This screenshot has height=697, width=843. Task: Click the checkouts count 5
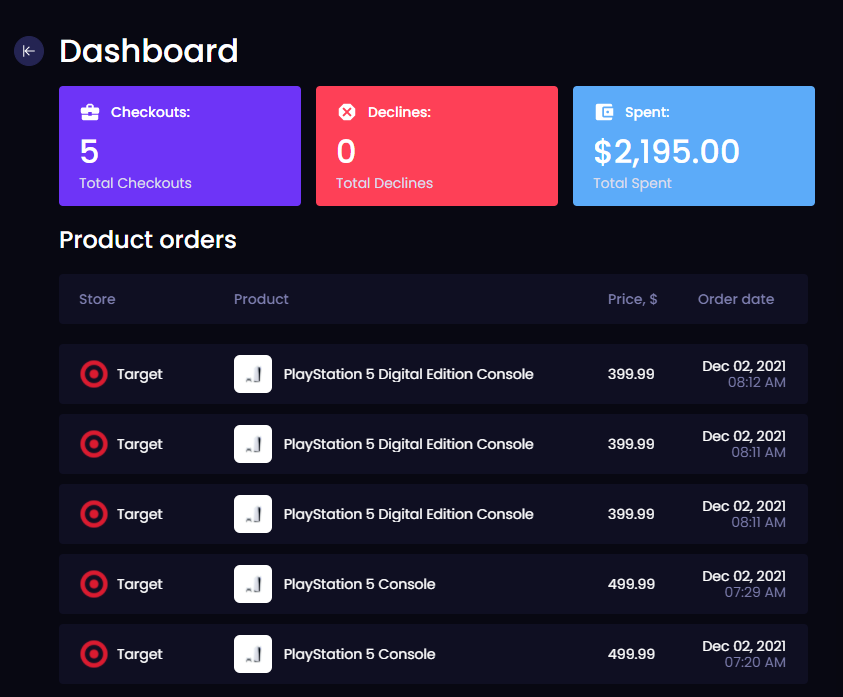pyautogui.click(x=89, y=151)
